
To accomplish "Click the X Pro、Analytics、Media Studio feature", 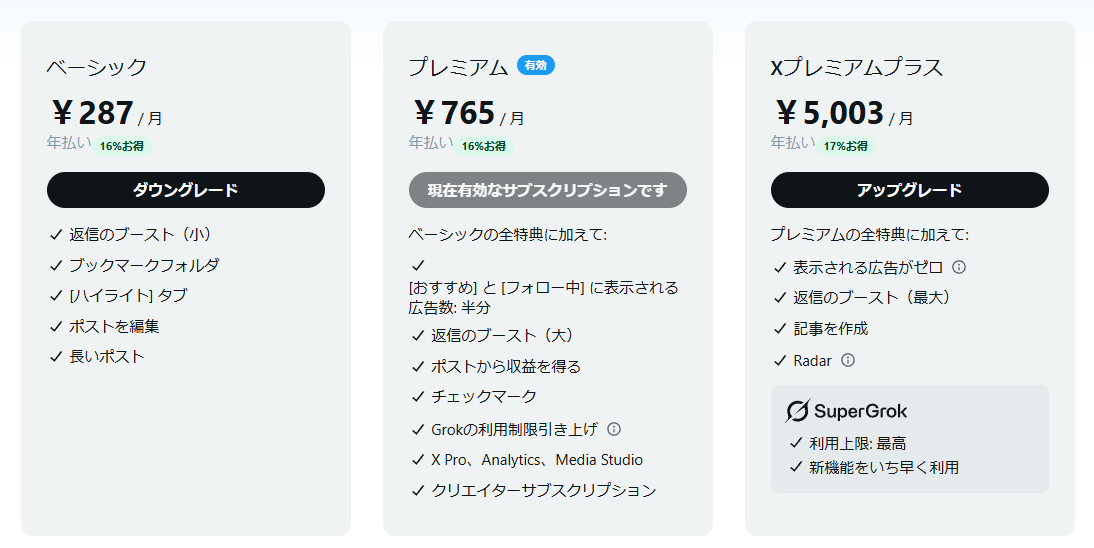I will [x=537, y=460].
